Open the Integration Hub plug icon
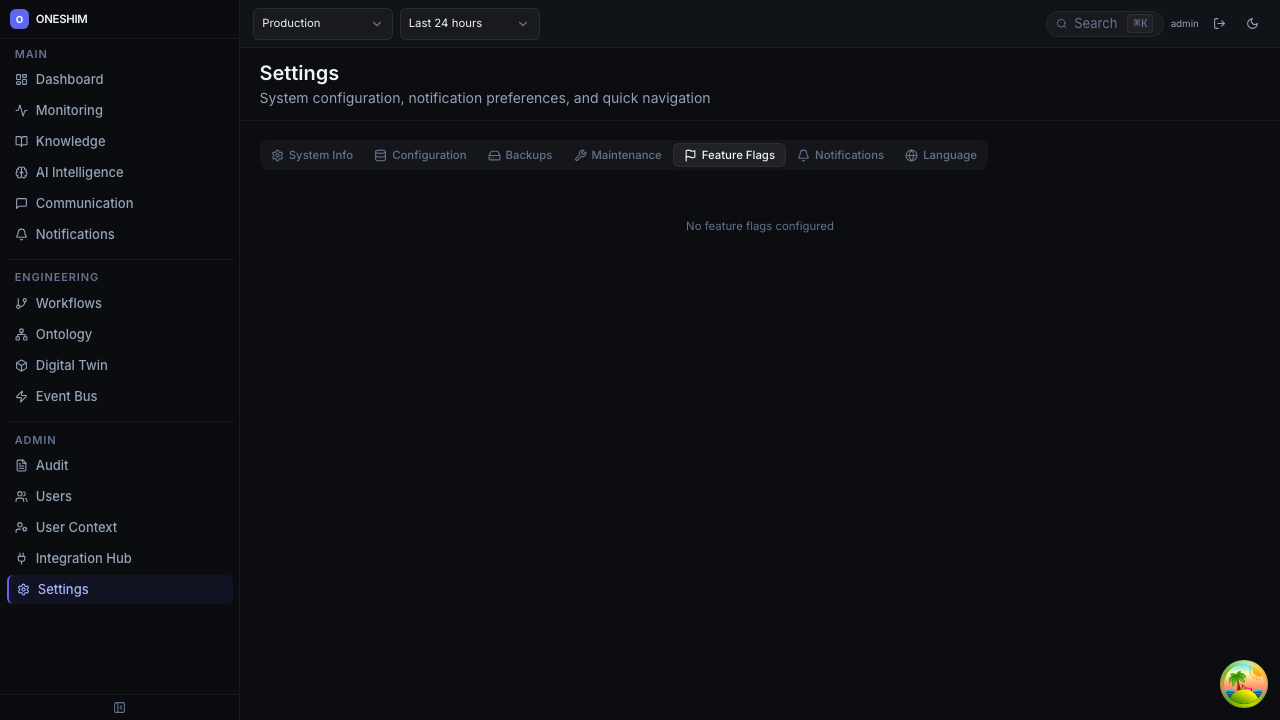The width and height of the screenshot is (1280, 720). [21, 558]
